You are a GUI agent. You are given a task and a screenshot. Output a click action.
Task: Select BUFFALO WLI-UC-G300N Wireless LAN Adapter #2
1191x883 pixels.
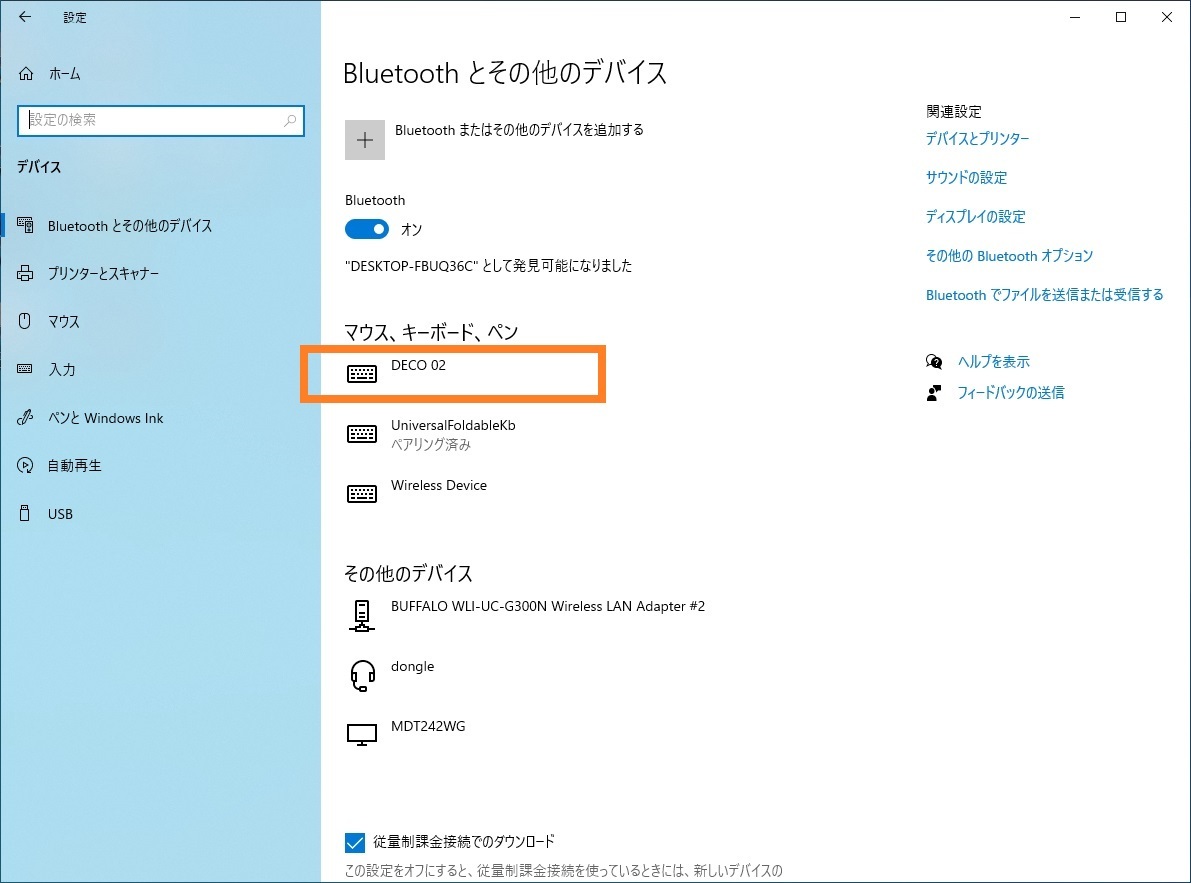click(548, 606)
